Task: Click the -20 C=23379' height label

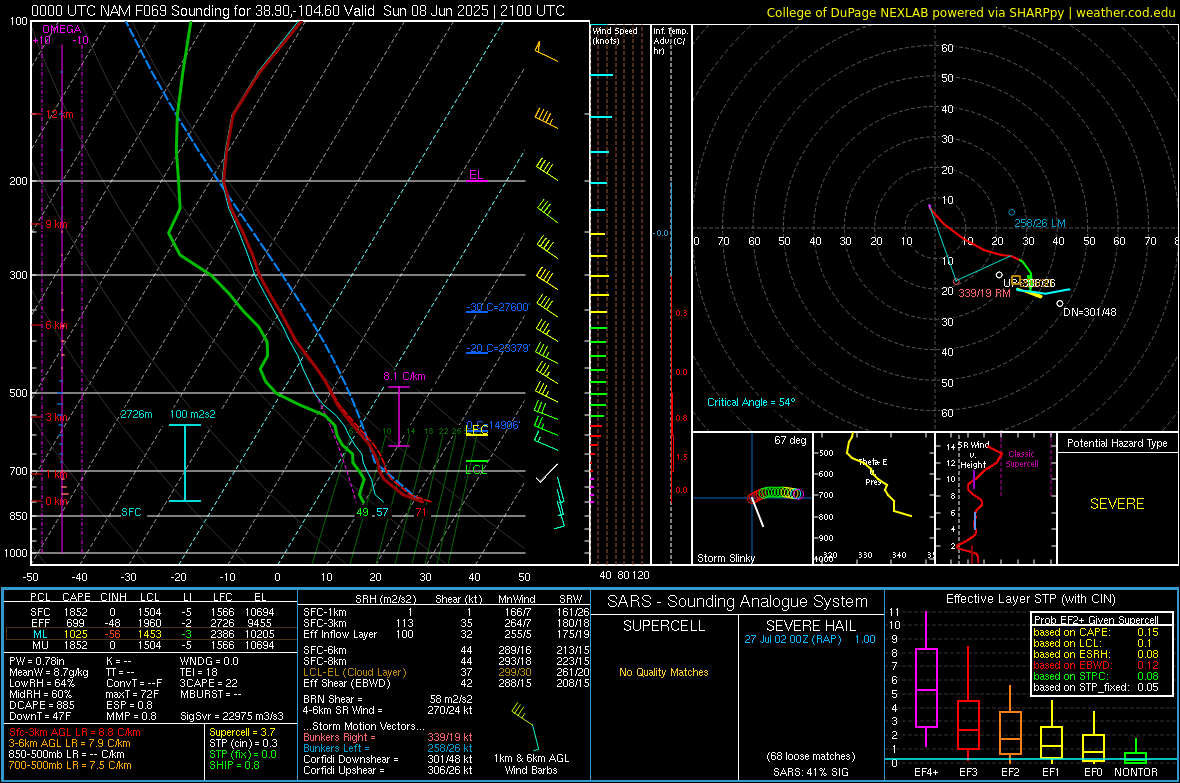Action: (x=498, y=349)
